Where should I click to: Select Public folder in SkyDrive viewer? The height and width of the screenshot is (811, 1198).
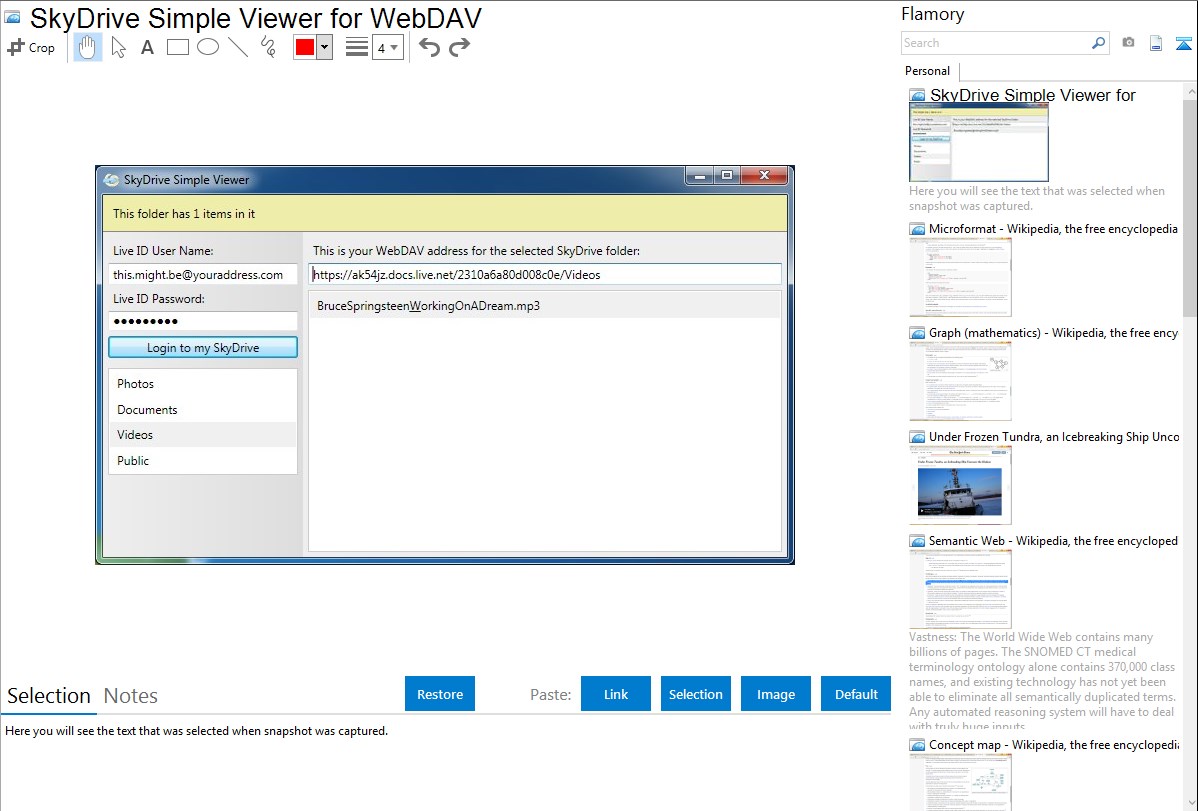[202, 461]
